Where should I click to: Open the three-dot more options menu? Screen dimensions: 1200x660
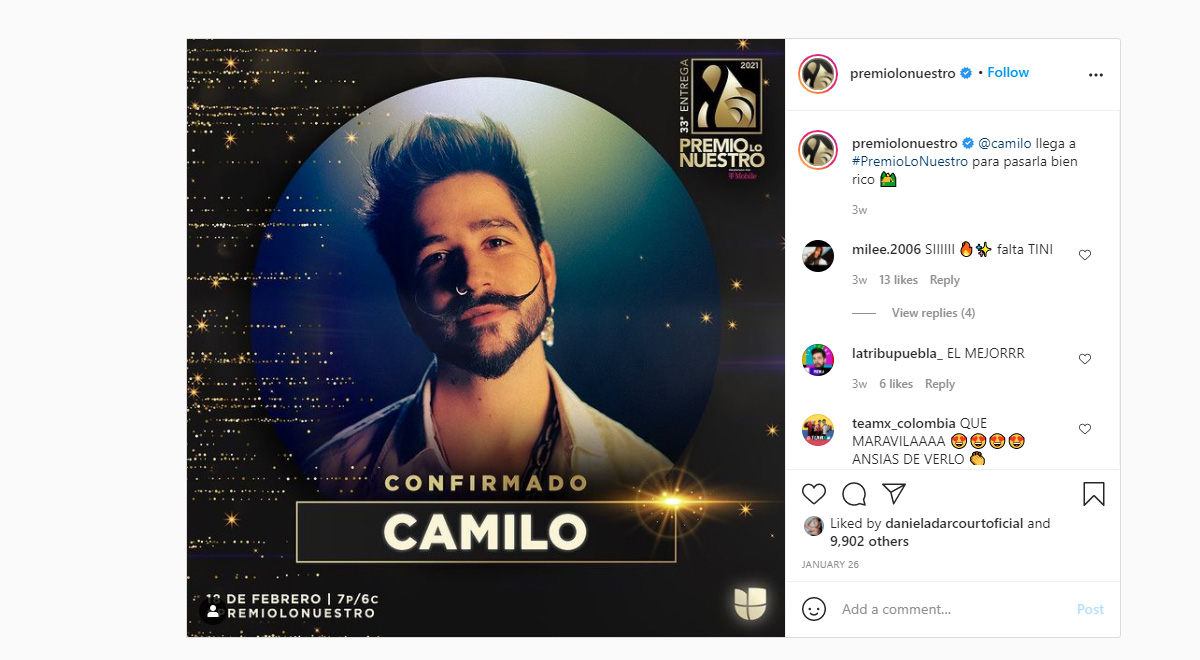click(x=1096, y=74)
